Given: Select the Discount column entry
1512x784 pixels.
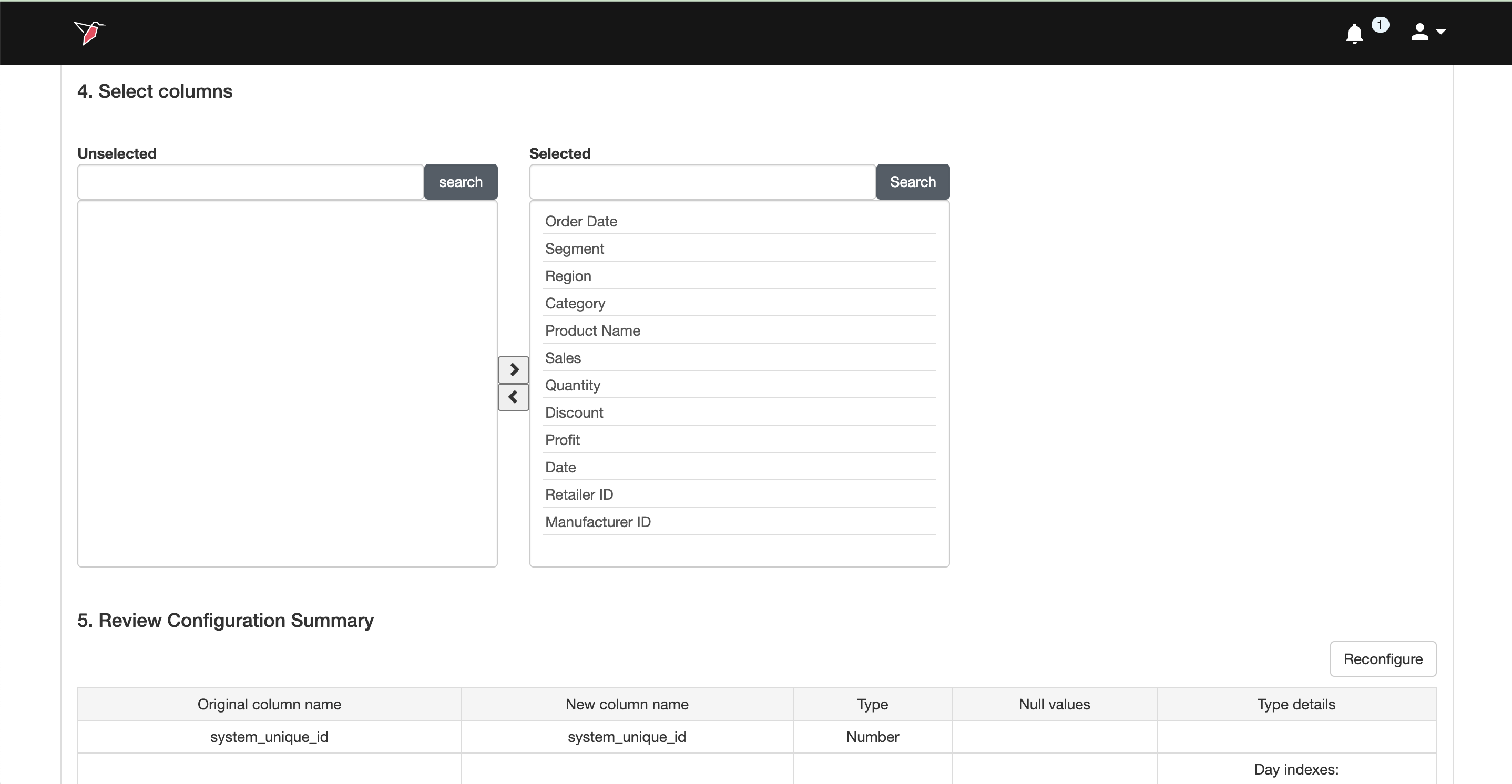Looking at the screenshot, I should pyautogui.click(x=574, y=412).
